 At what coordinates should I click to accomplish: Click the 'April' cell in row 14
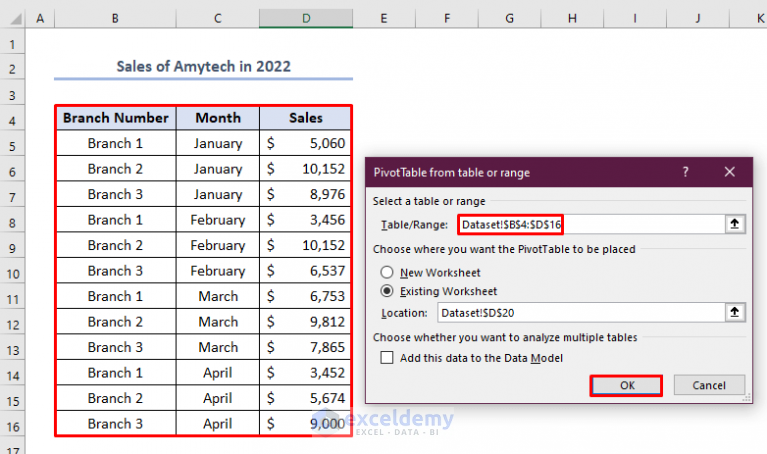(218, 372)
